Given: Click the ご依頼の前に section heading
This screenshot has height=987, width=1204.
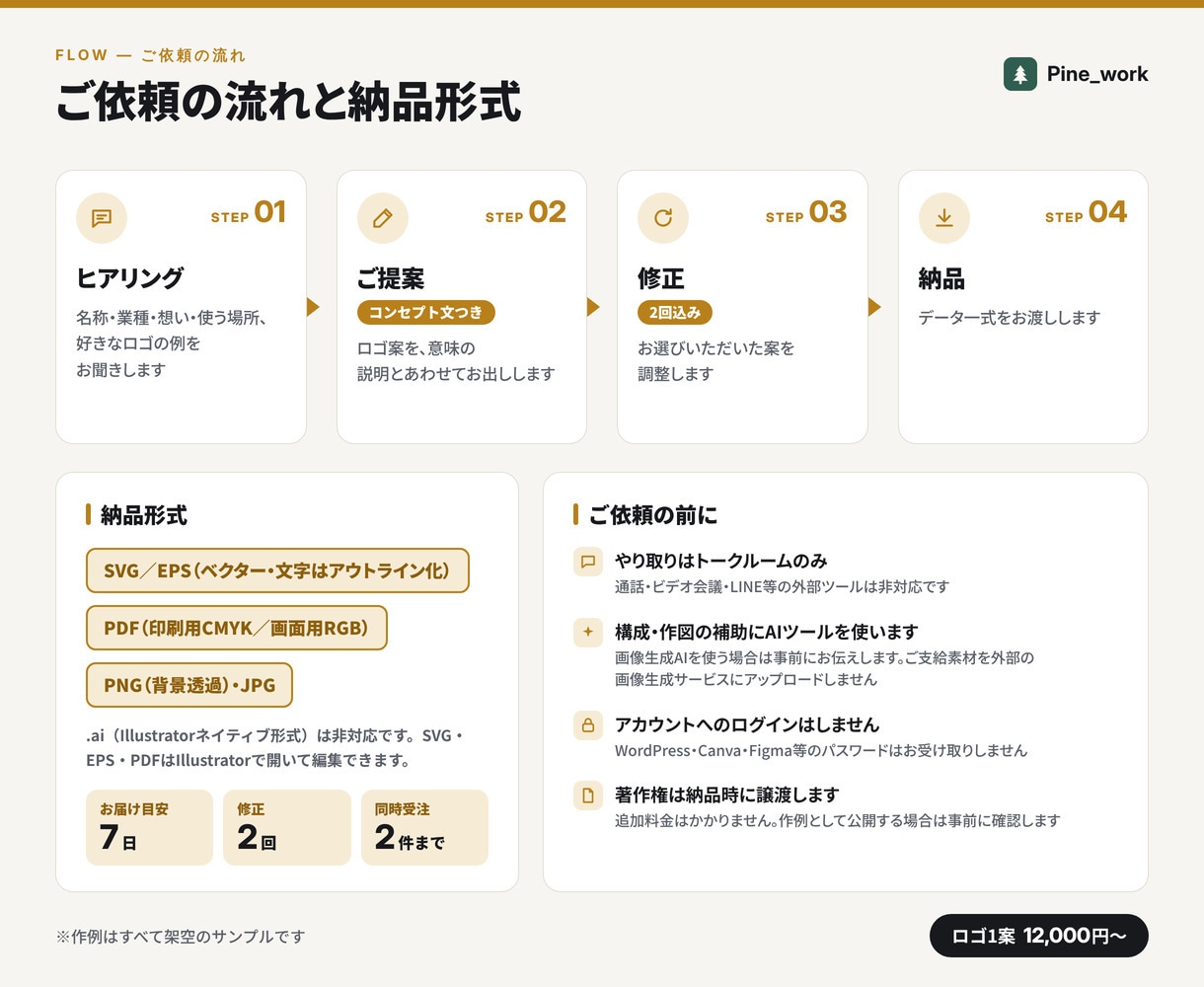Looking at the screenshot, I should coord(653,515).
